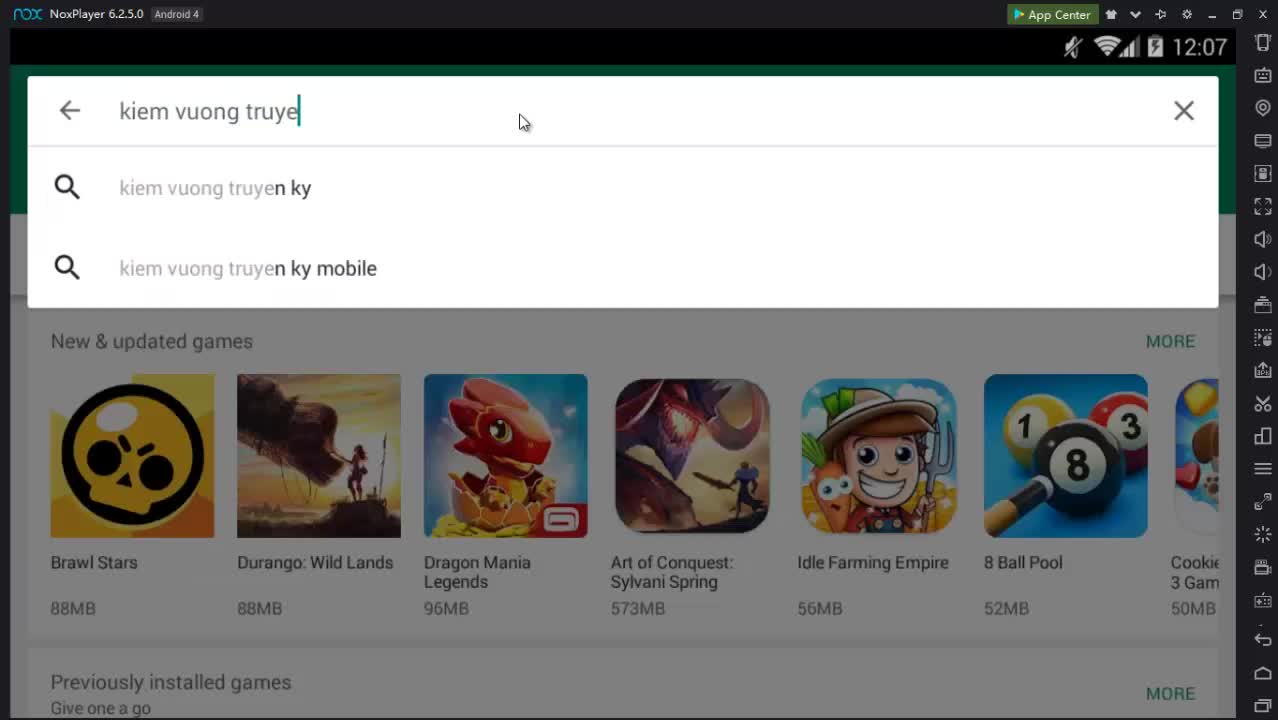Open Idle Farming Empire thumbnail
The width and height of the screenshot is (1278, 720).
coord(879,456)
